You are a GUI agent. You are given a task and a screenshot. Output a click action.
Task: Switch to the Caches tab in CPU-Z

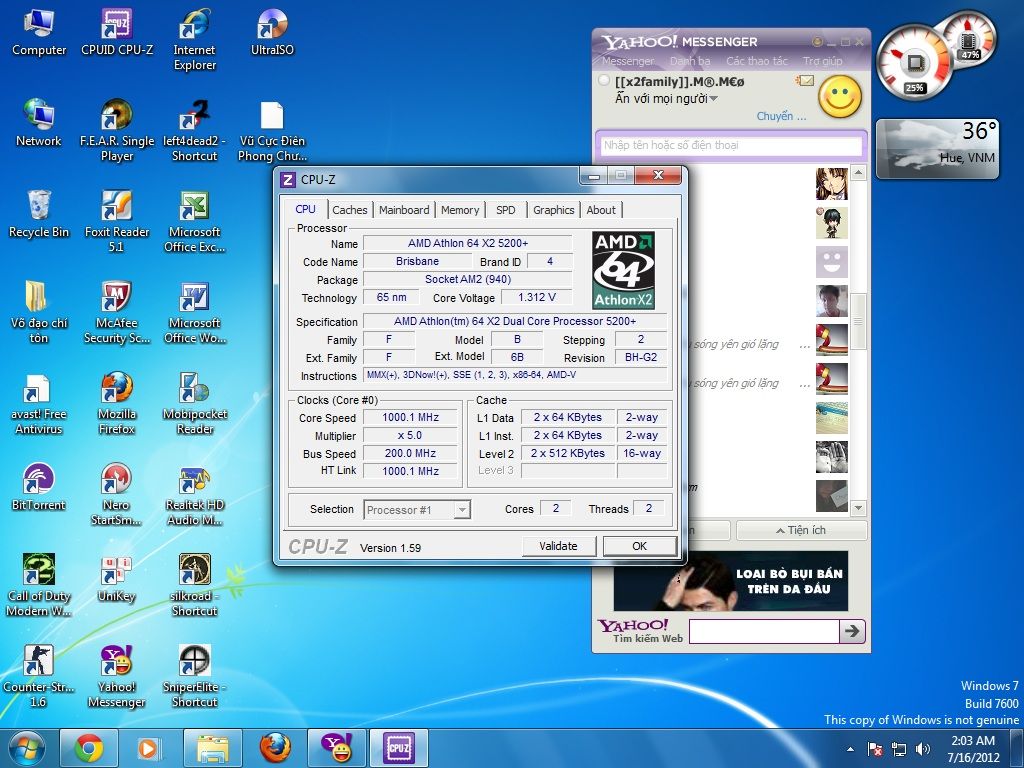pyautogui.click(x=349, y=210)
